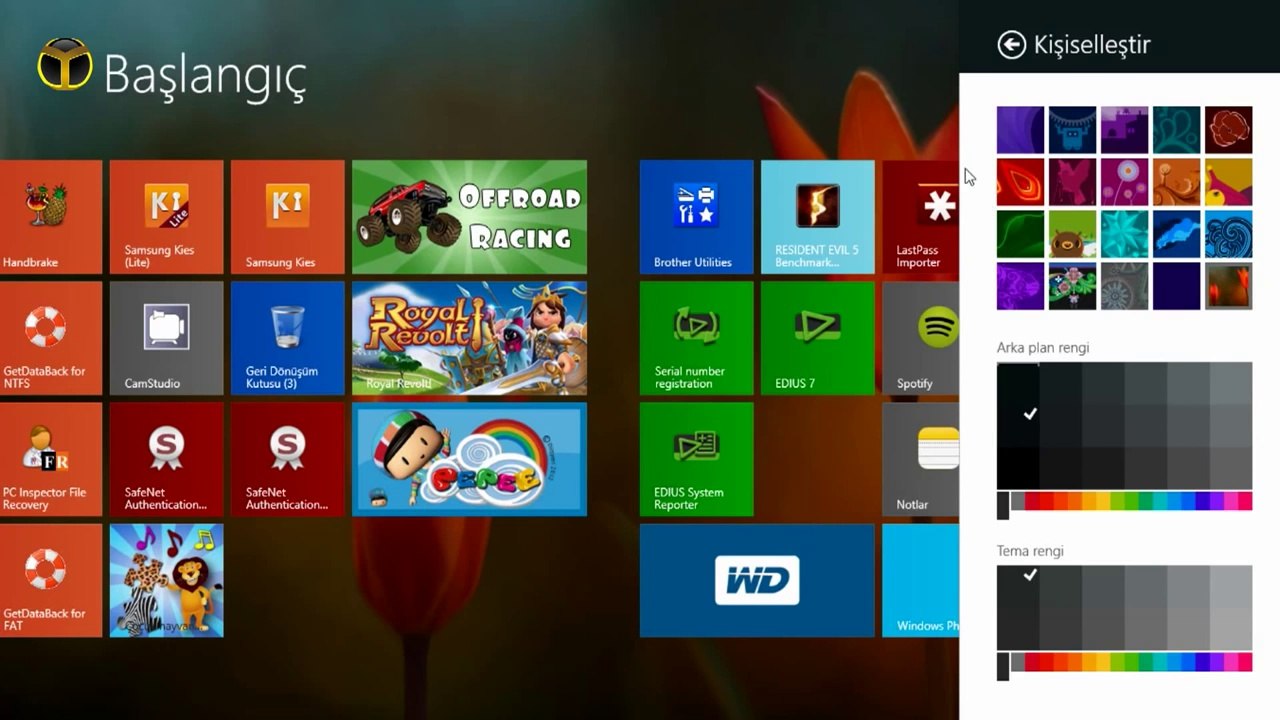The height and width of the screenshot is (720, 1280).
Task: Choose the solid green curve background pattern
Action: tap(1020, 234)
